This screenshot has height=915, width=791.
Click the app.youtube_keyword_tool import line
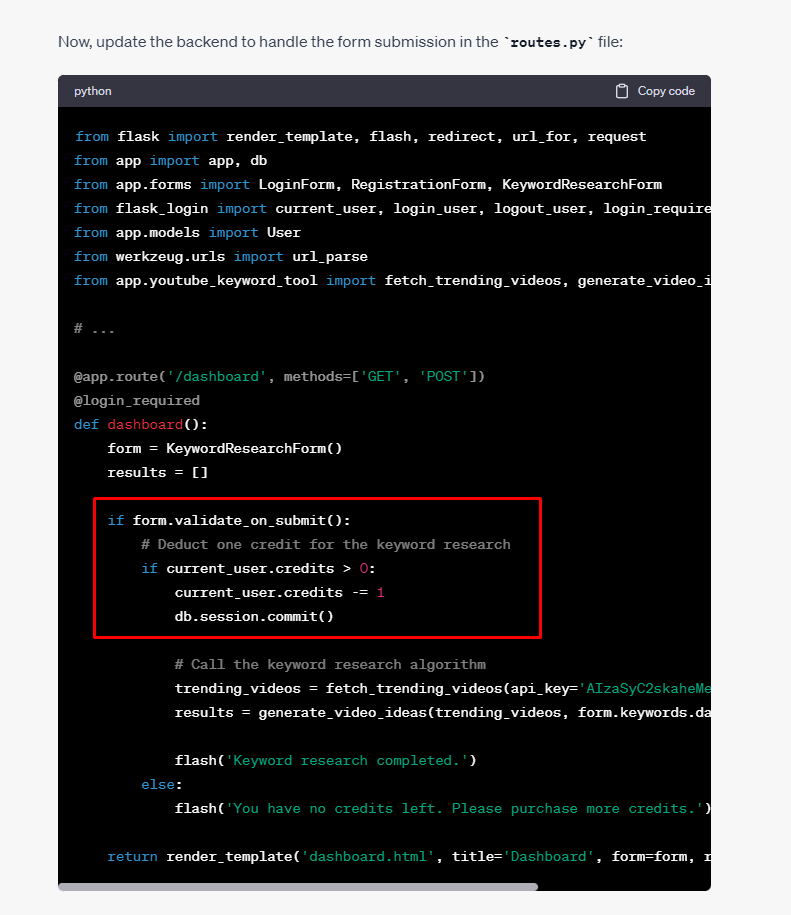pyautogui.click(x=392, y=281)
